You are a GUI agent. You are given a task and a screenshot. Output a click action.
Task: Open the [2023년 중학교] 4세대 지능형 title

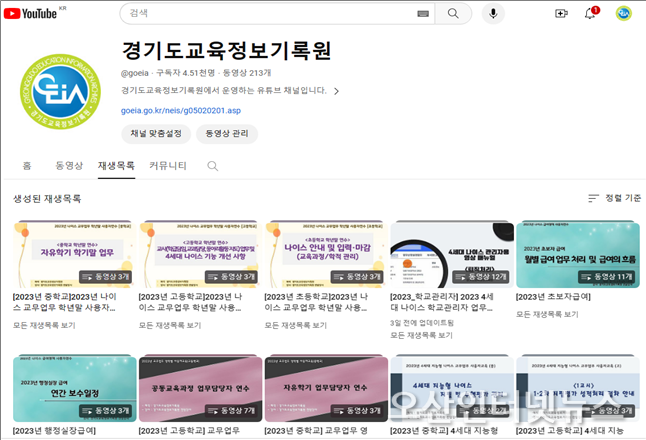(444, 431)
